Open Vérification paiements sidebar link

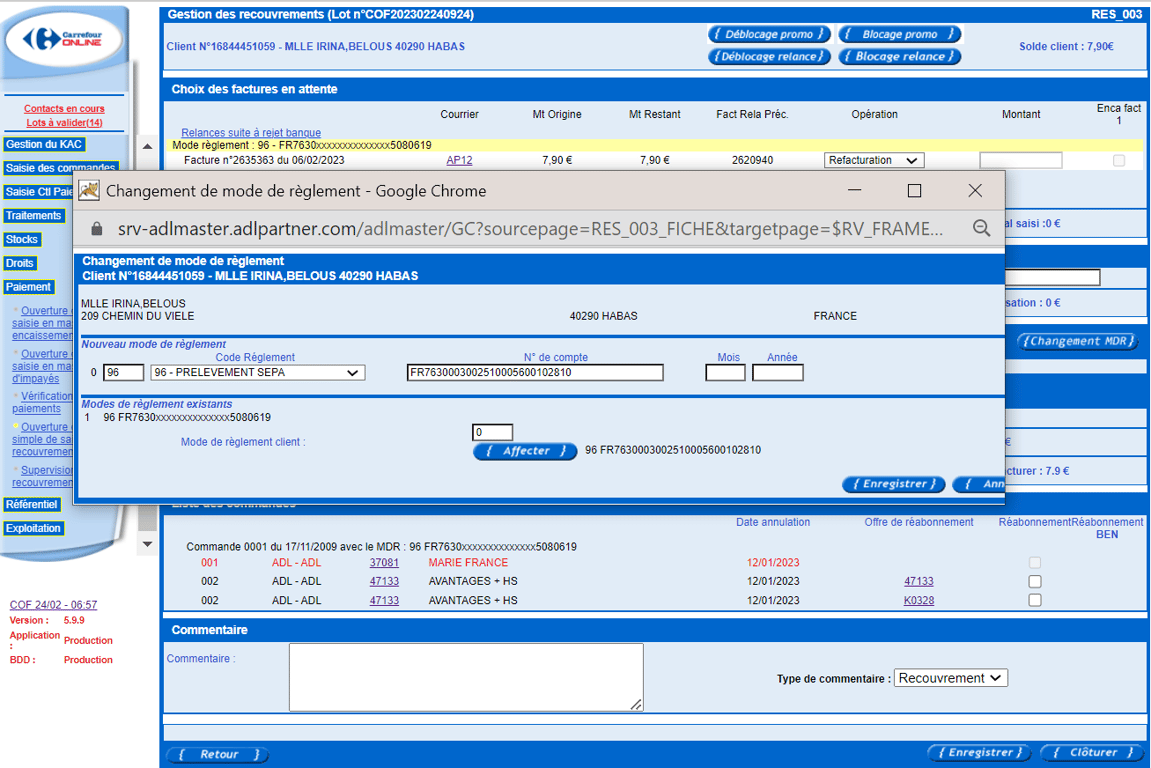42,402
